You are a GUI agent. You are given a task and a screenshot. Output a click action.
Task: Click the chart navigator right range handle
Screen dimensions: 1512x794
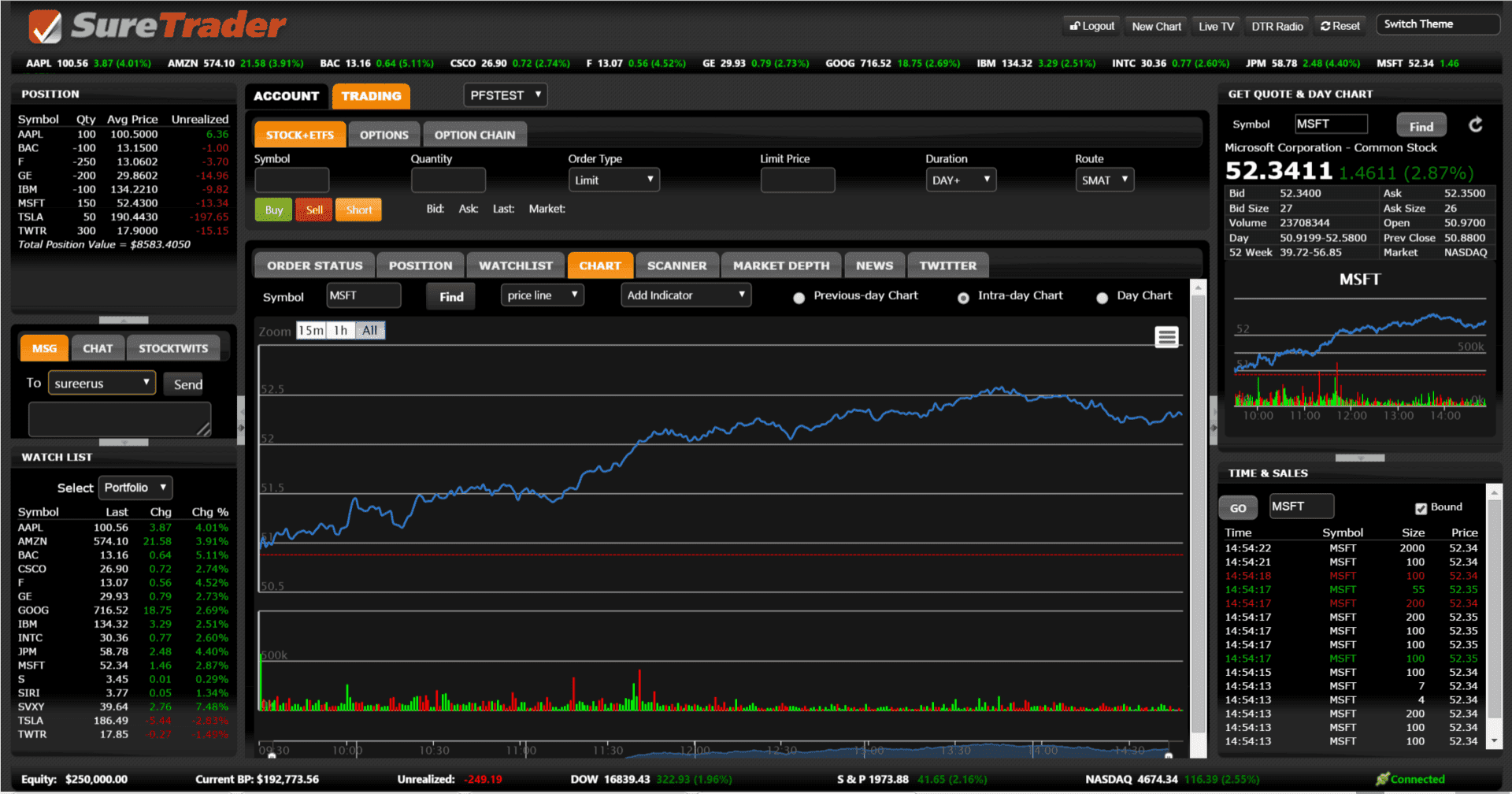click(1169, 755)
